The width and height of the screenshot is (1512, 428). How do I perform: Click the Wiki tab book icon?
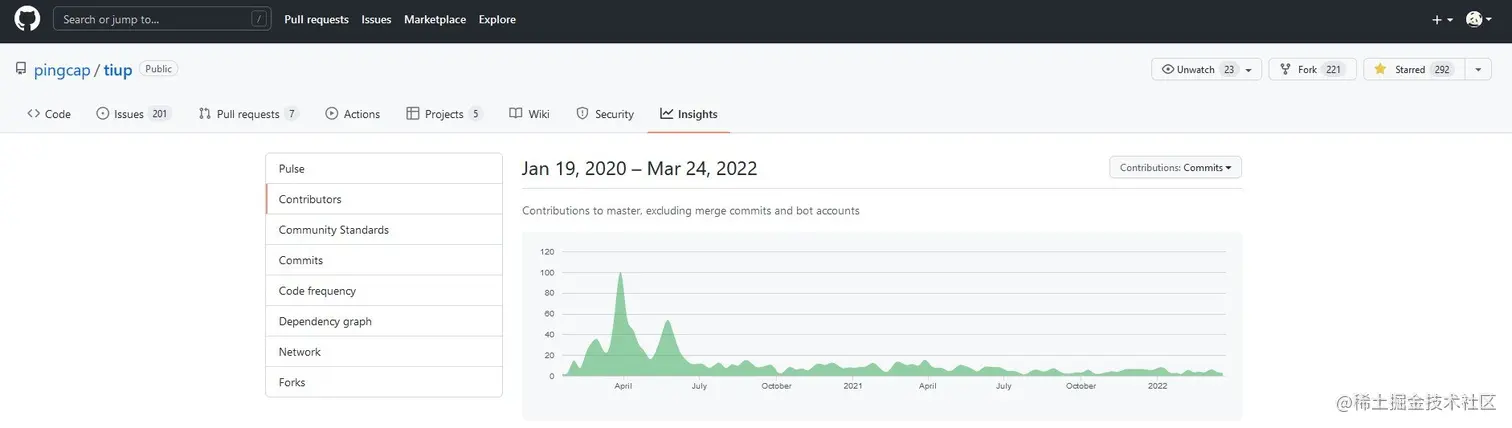tap(516, 114)
